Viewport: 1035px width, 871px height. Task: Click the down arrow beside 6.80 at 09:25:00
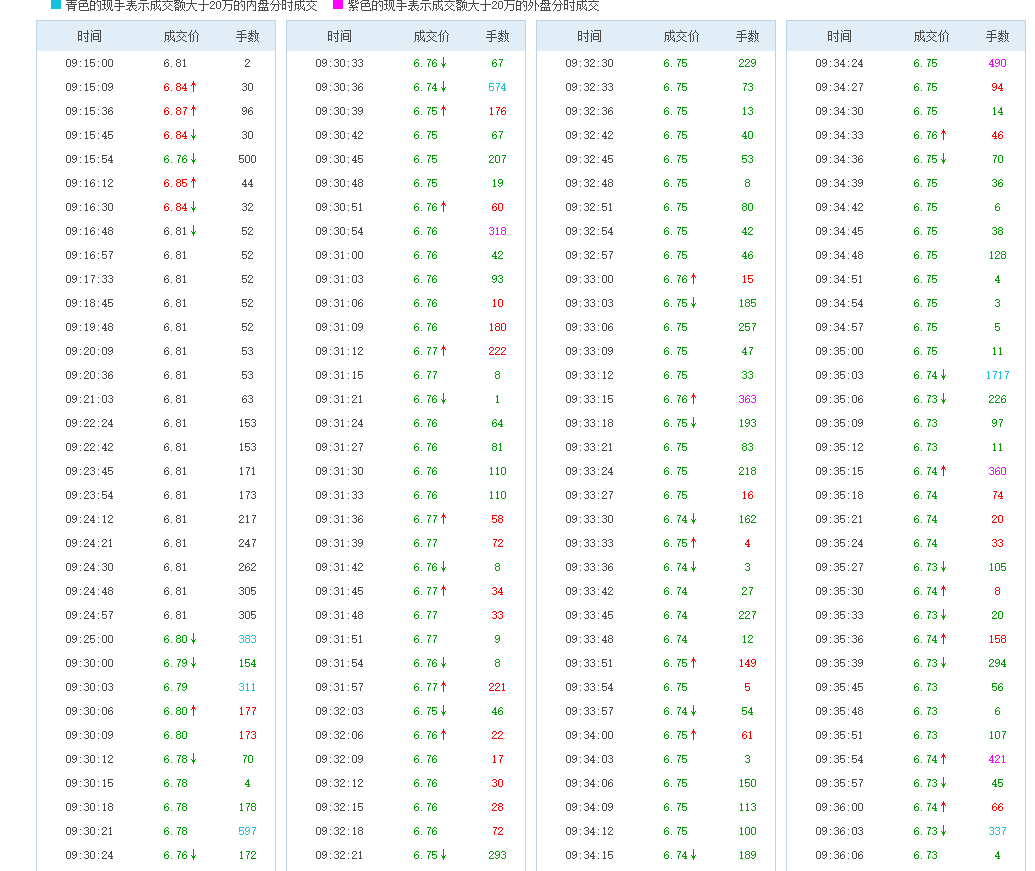tap(193, 639)
